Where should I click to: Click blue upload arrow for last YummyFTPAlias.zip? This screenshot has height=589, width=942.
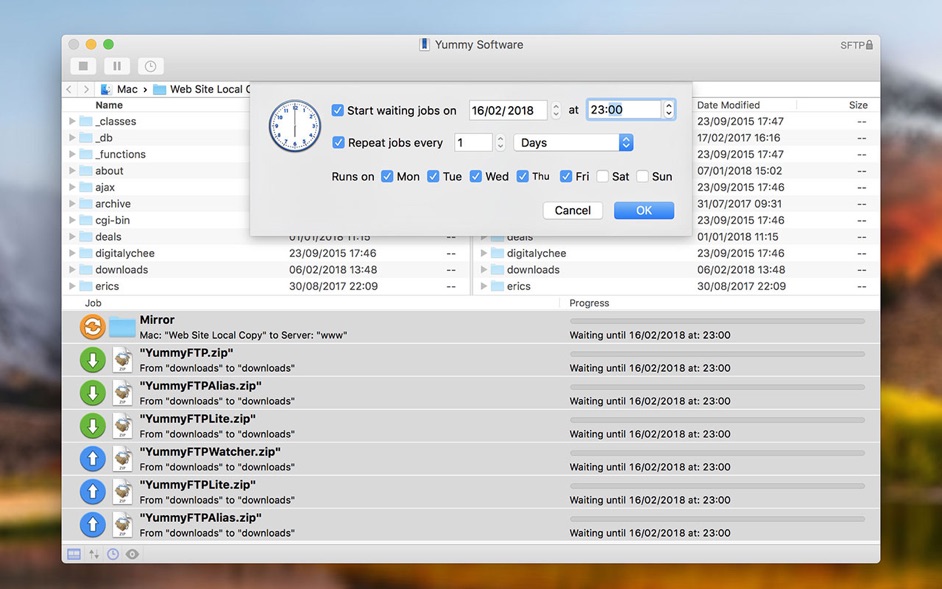[93, 525]
